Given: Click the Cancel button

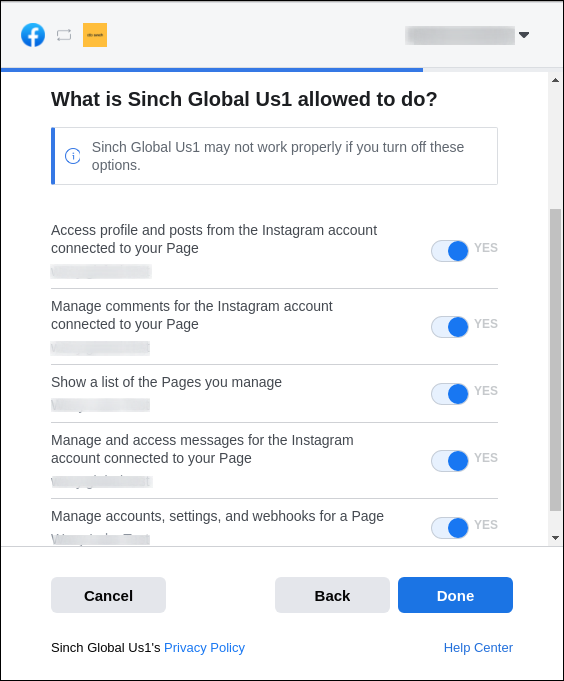Looking at the screenshot, I should click(108, 595).
